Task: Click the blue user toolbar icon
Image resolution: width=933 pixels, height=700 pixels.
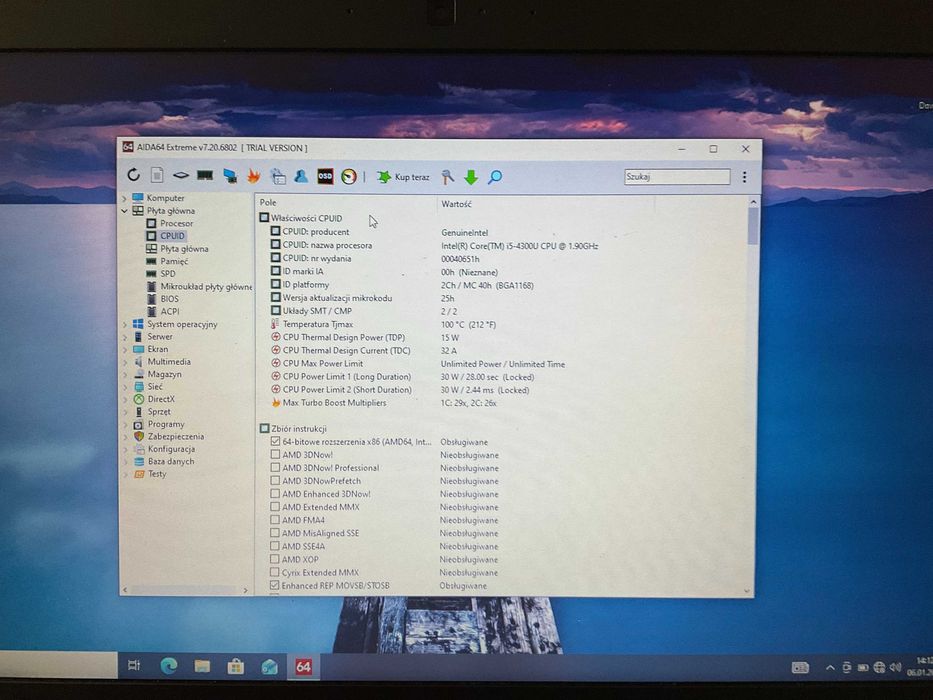Action: 301,176
